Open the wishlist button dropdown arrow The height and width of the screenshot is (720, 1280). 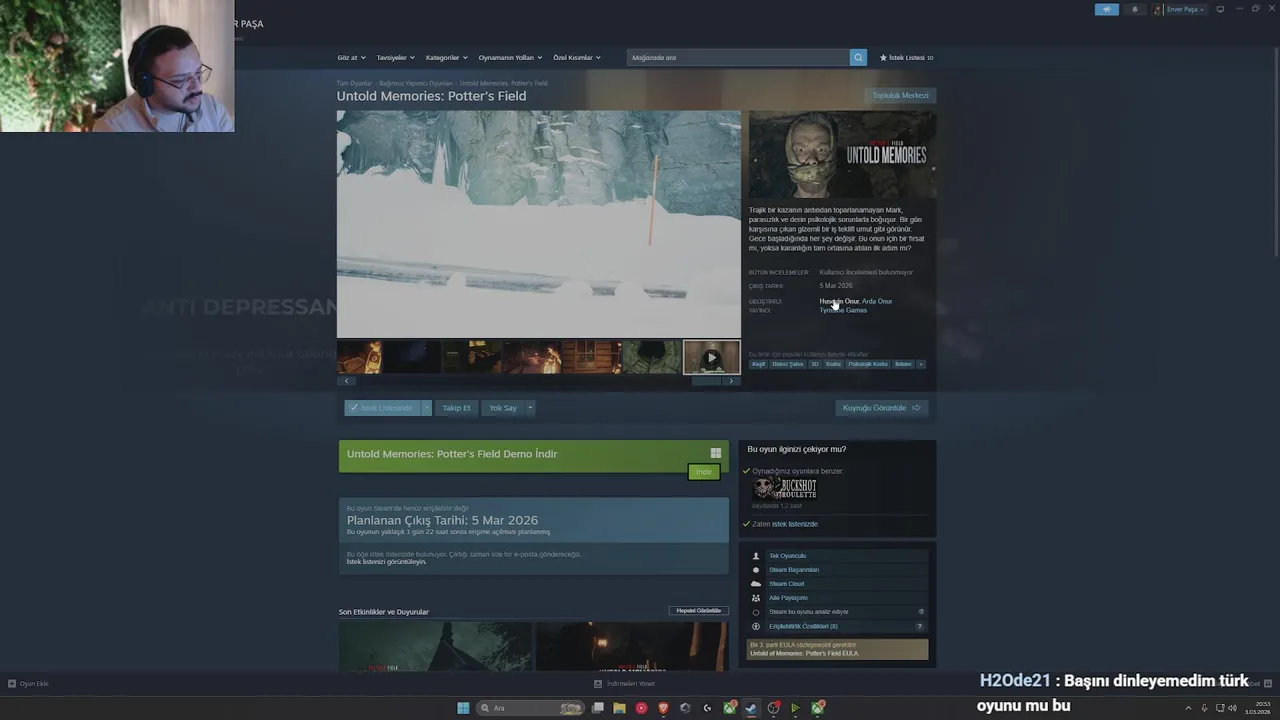pos(426,408)
